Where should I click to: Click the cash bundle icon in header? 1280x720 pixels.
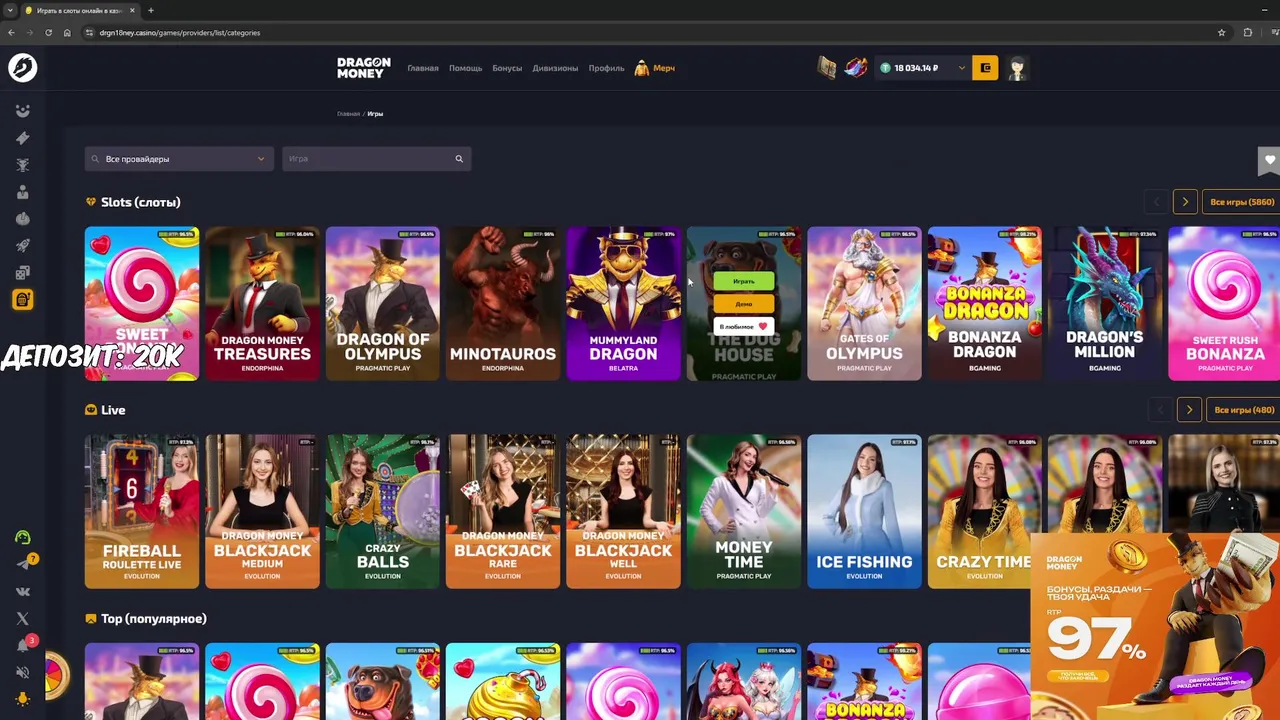click(826, 68)
